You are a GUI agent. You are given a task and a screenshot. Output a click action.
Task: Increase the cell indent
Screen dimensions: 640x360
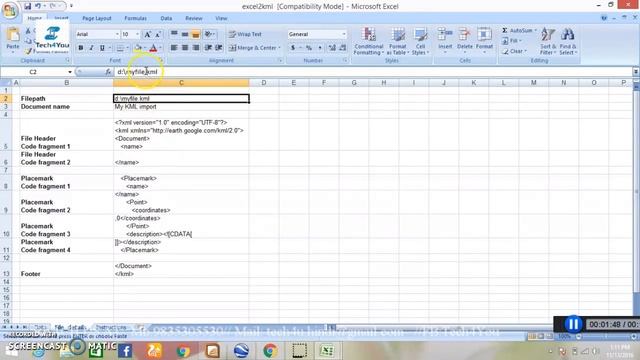pyautogui.click(x=219, y=48)
